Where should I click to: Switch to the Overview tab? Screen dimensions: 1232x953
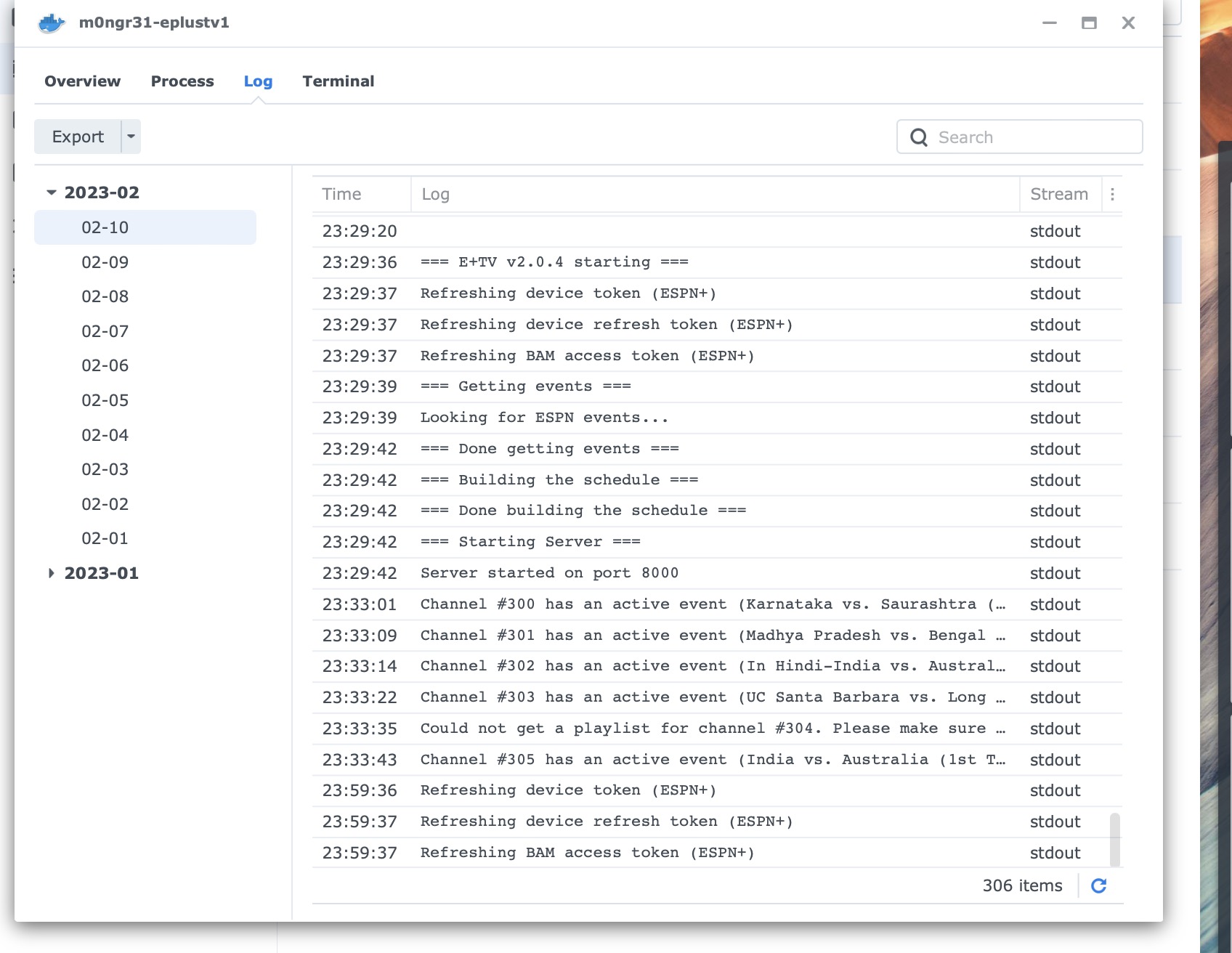coord(82,81)
